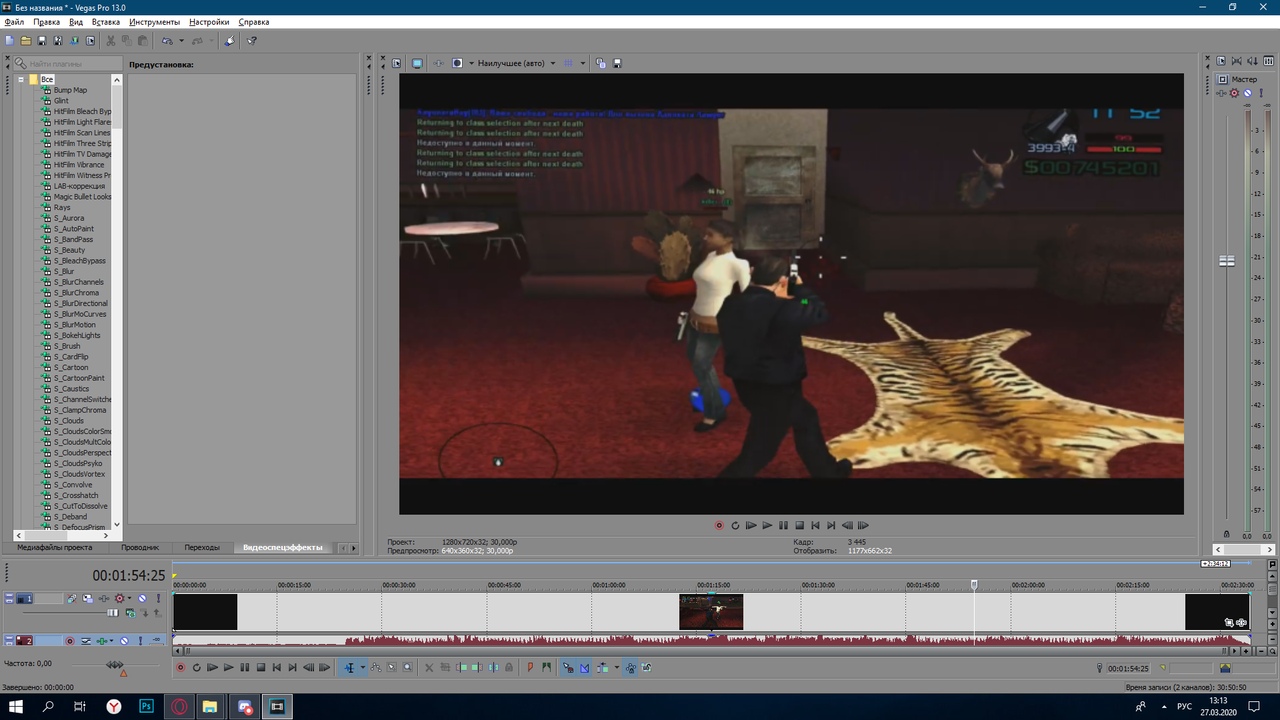Click the timeline record button in transport bar
Viewport: 1280px width, 720px height.
(181, 667)
